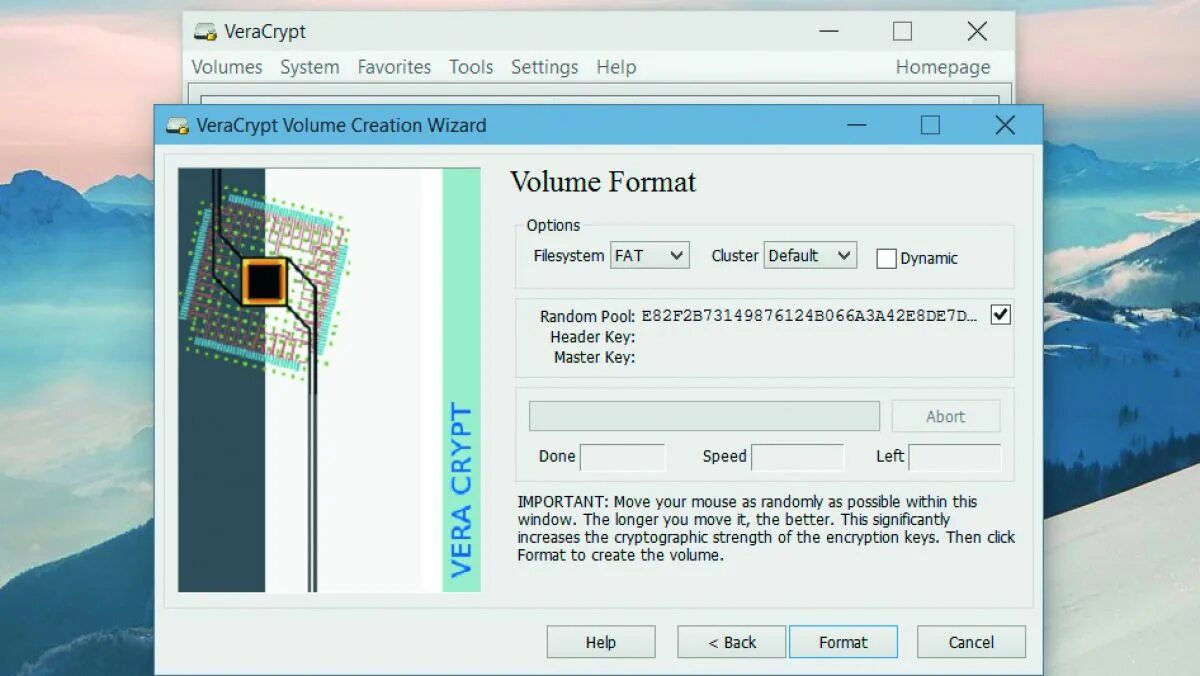This screenshot has width=1200, height=676.
Task: Cancel the Volume Creation Wizard
Action: [x=971, y=642]
